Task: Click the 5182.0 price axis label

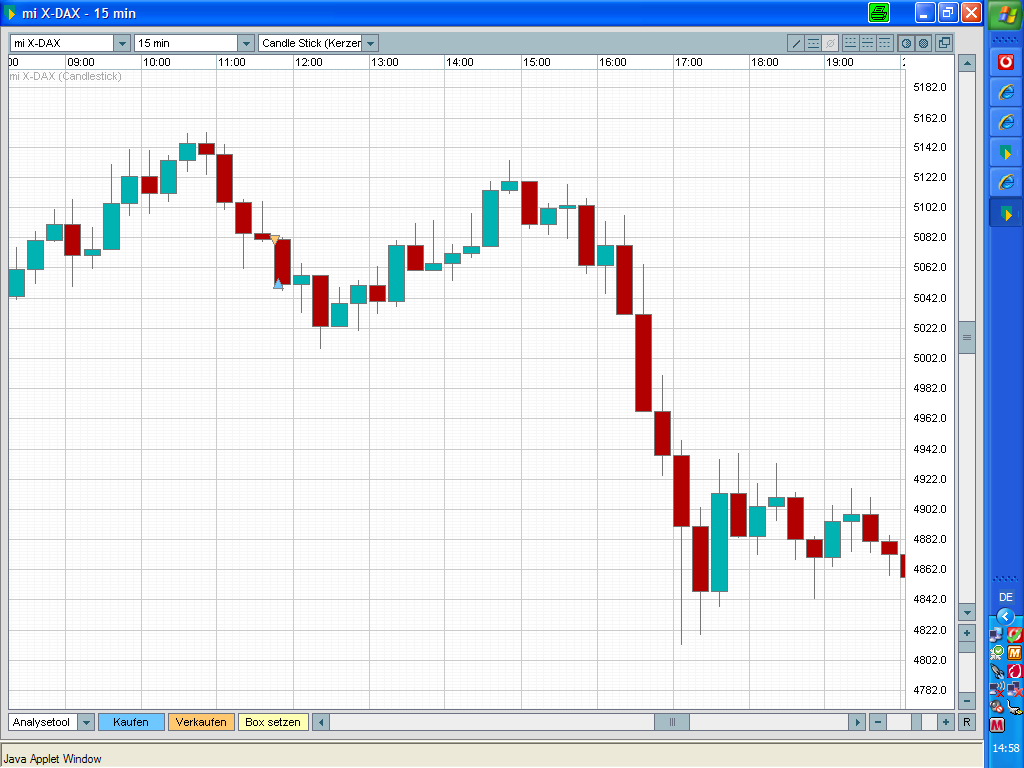Action: [930, 87]
